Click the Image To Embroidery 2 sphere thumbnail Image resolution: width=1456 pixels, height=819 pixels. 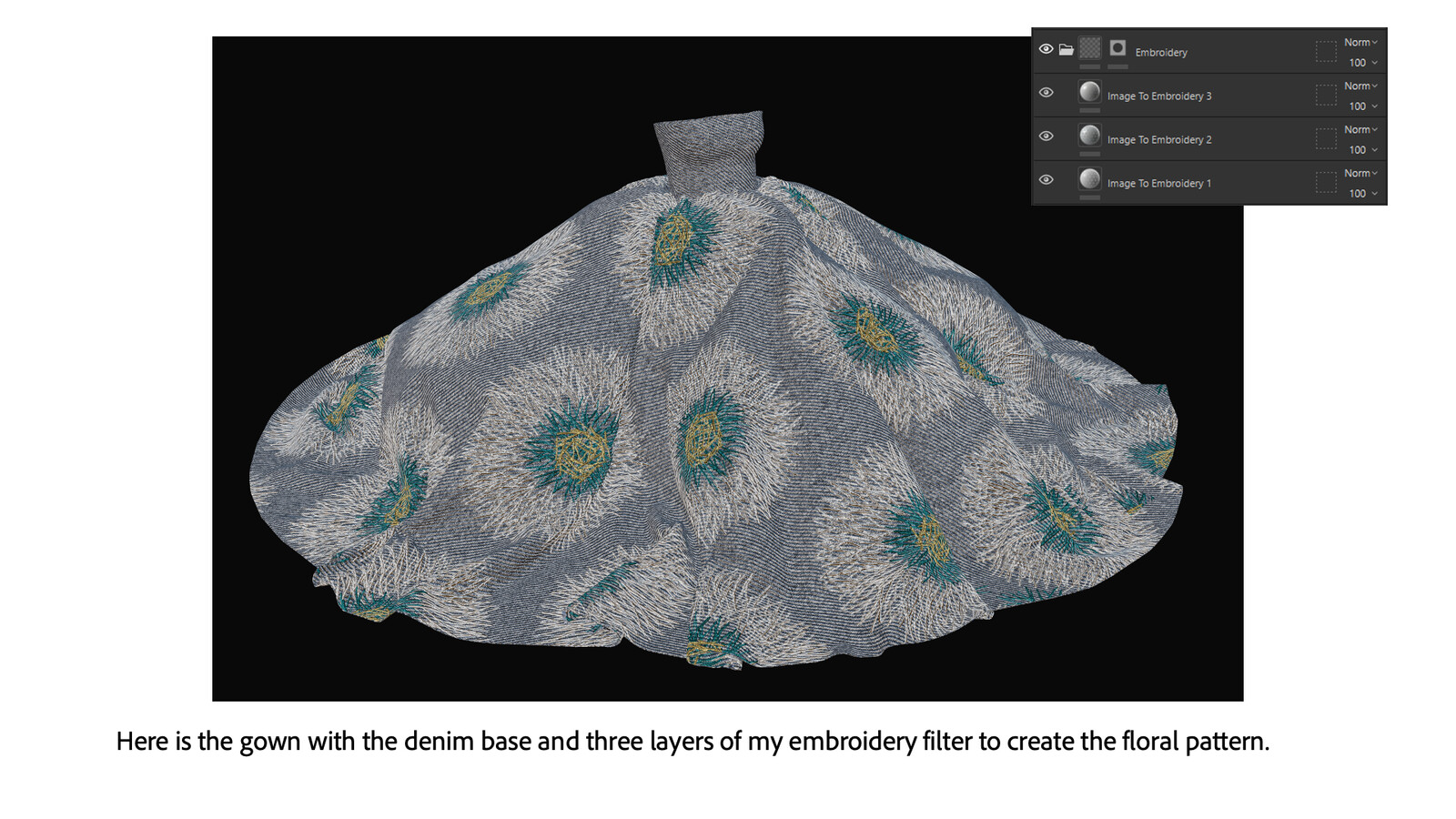point(1089,136)
